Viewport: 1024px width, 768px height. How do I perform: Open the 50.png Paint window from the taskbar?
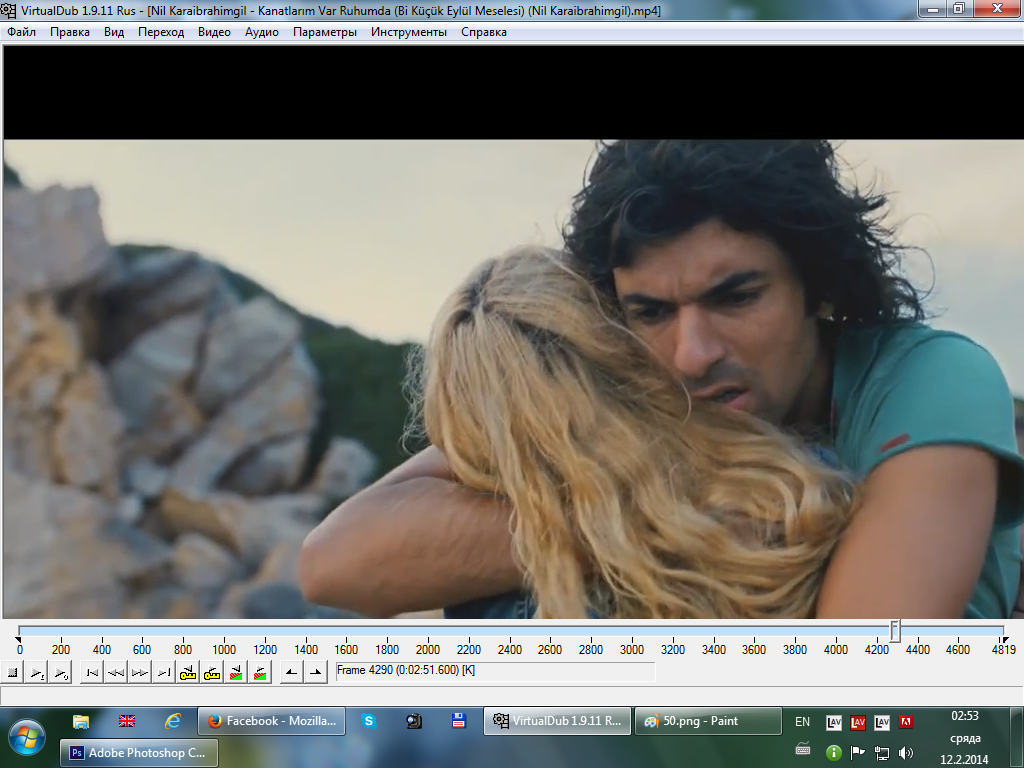coord(708,721)
